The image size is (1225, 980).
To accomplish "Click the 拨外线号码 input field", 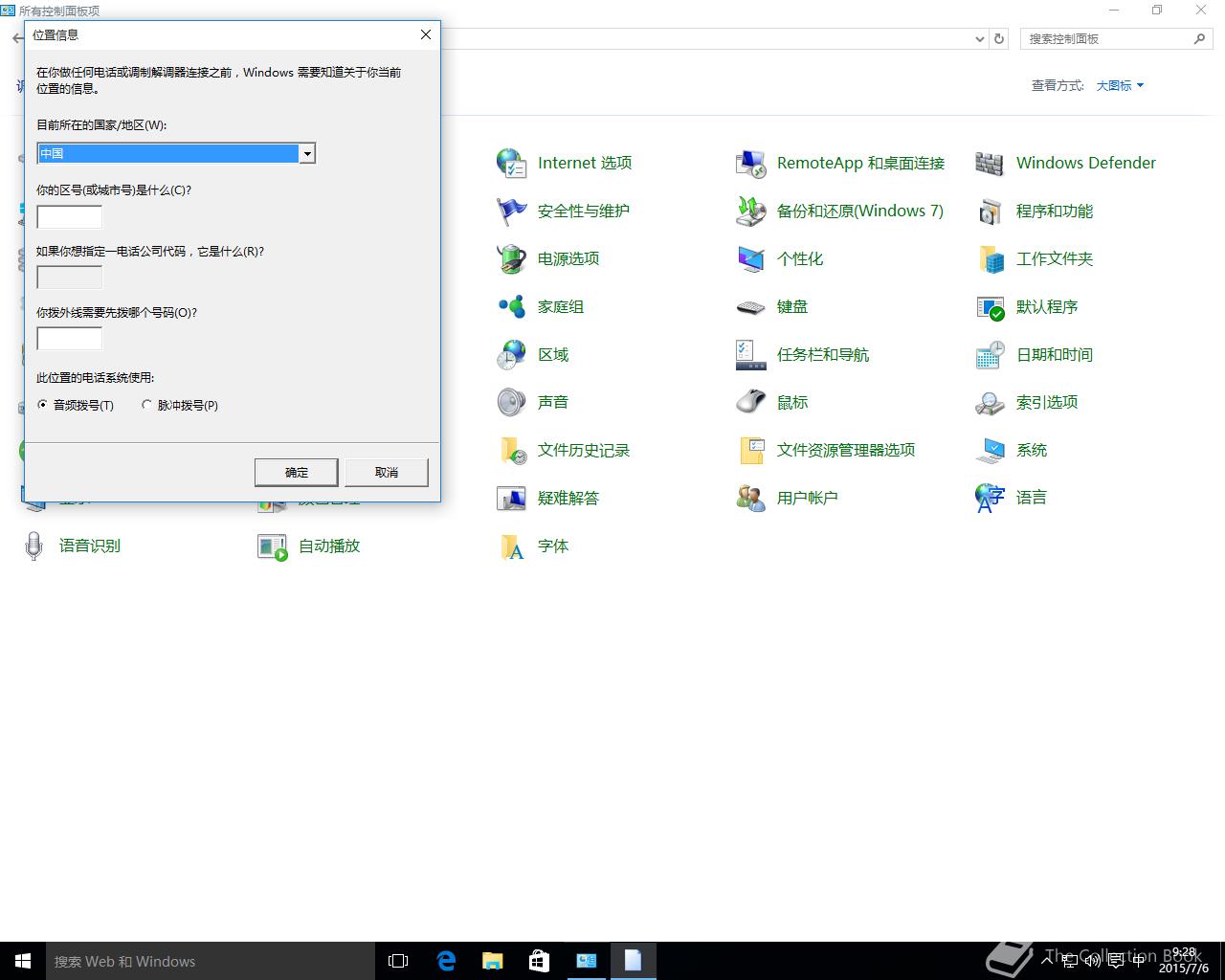I will [x=69, y=339].
